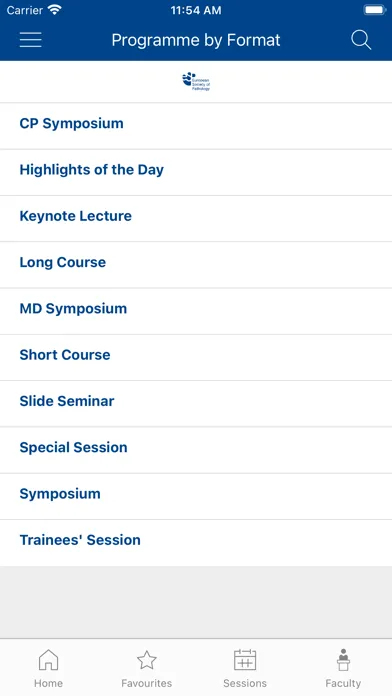Open the hamburger menu icon

tap(31, 40)
